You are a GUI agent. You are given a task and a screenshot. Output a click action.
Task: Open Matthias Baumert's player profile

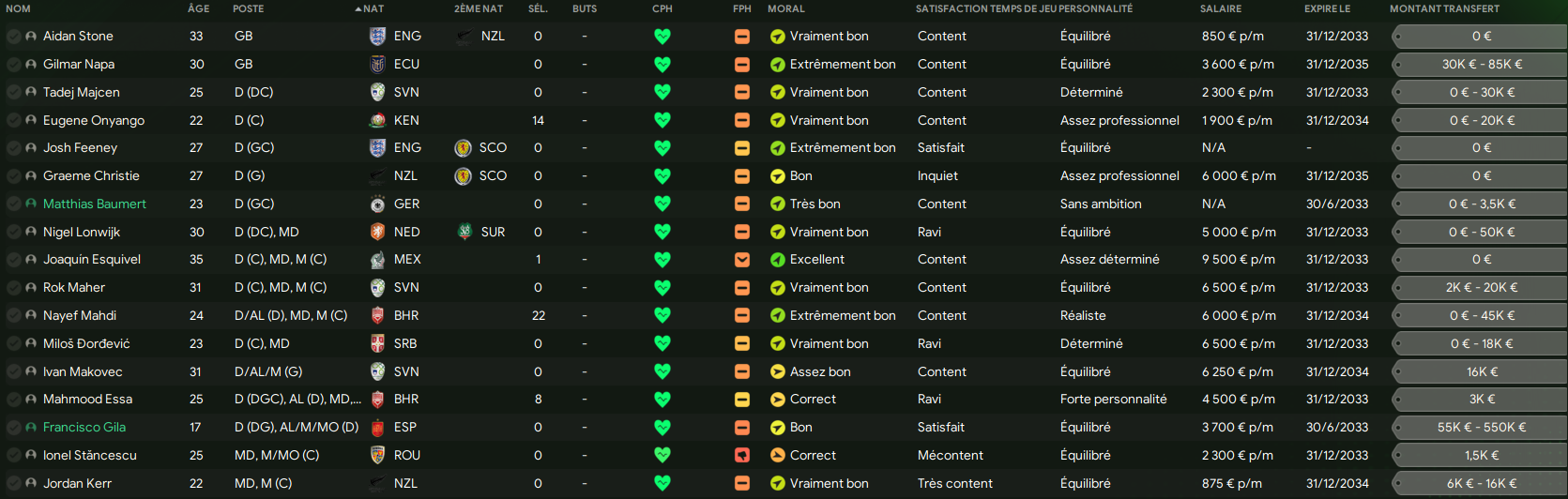point(94,204)
